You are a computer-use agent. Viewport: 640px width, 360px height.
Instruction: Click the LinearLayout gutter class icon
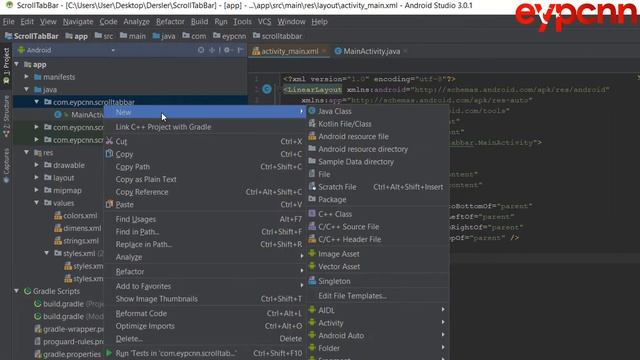pyautogui.click(x=267, y=89)
